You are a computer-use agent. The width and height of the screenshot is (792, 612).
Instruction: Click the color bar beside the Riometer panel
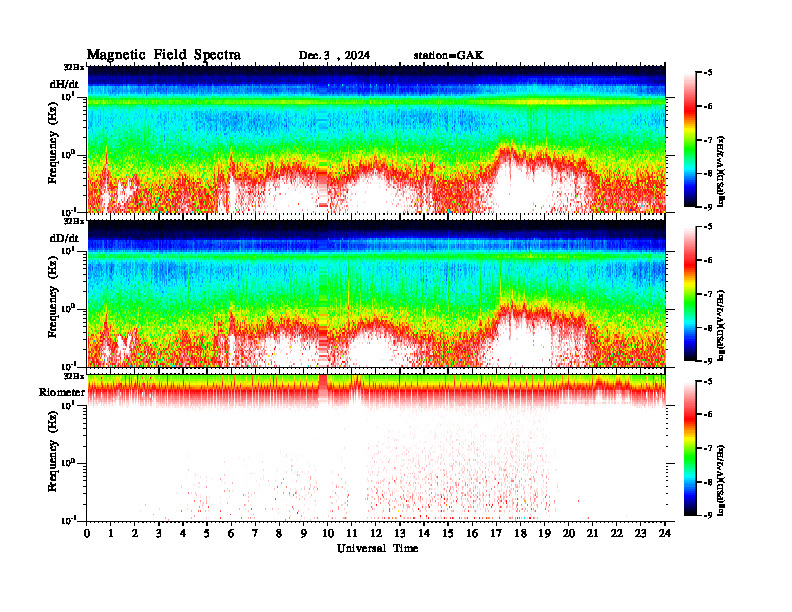click(x=690, y=448)
